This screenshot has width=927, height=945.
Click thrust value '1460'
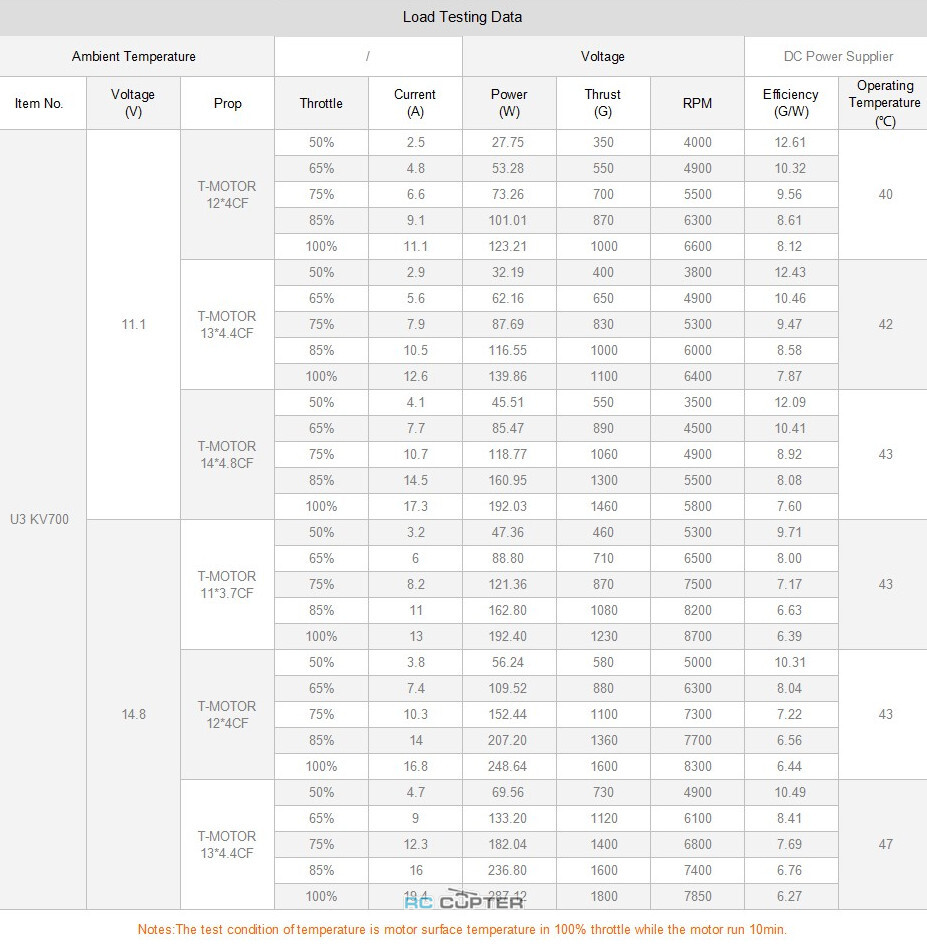coord(603,506)
